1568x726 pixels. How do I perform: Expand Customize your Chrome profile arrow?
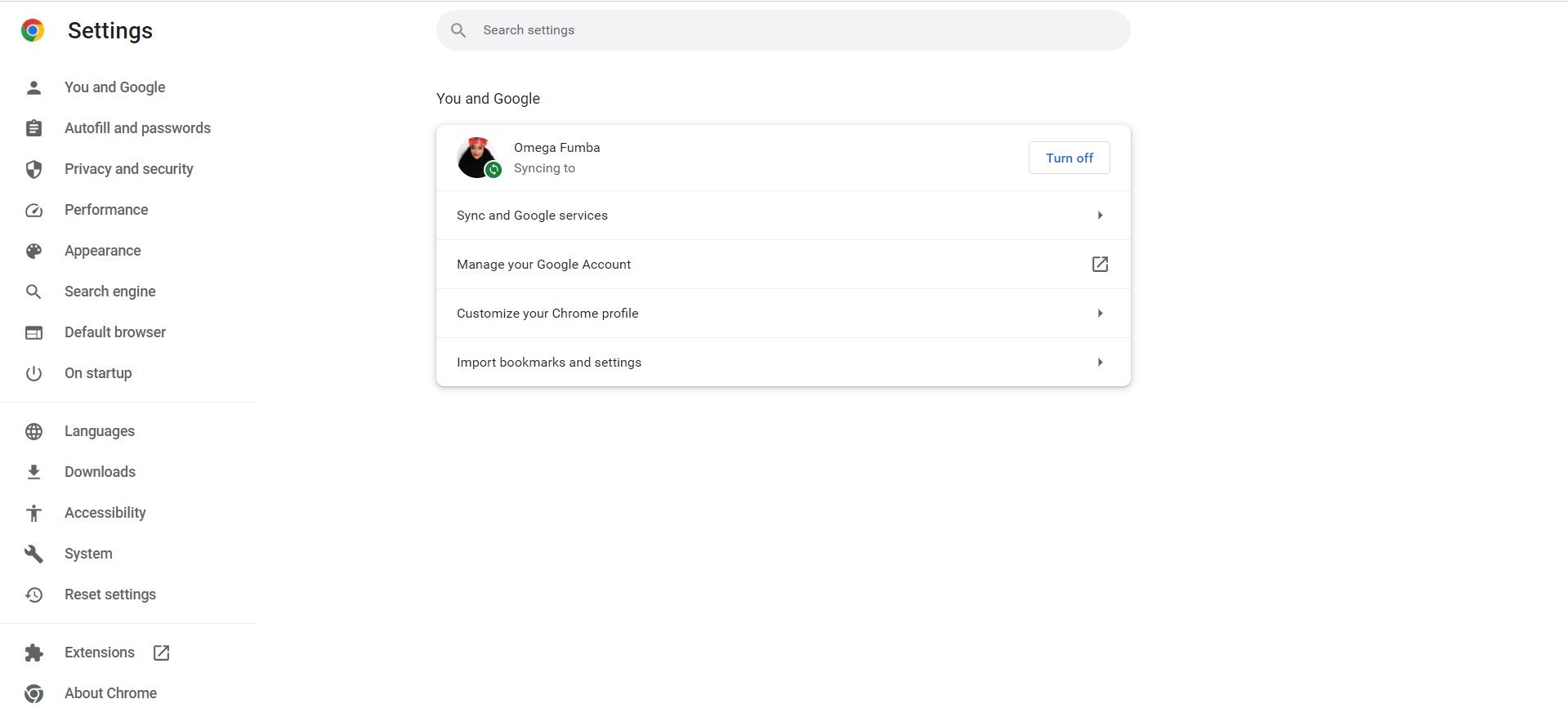[x=1100, y=314]
